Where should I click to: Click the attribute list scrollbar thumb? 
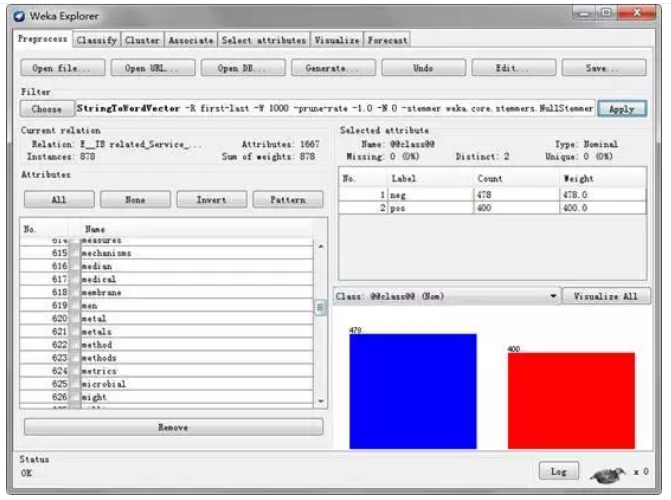point(321,308)
